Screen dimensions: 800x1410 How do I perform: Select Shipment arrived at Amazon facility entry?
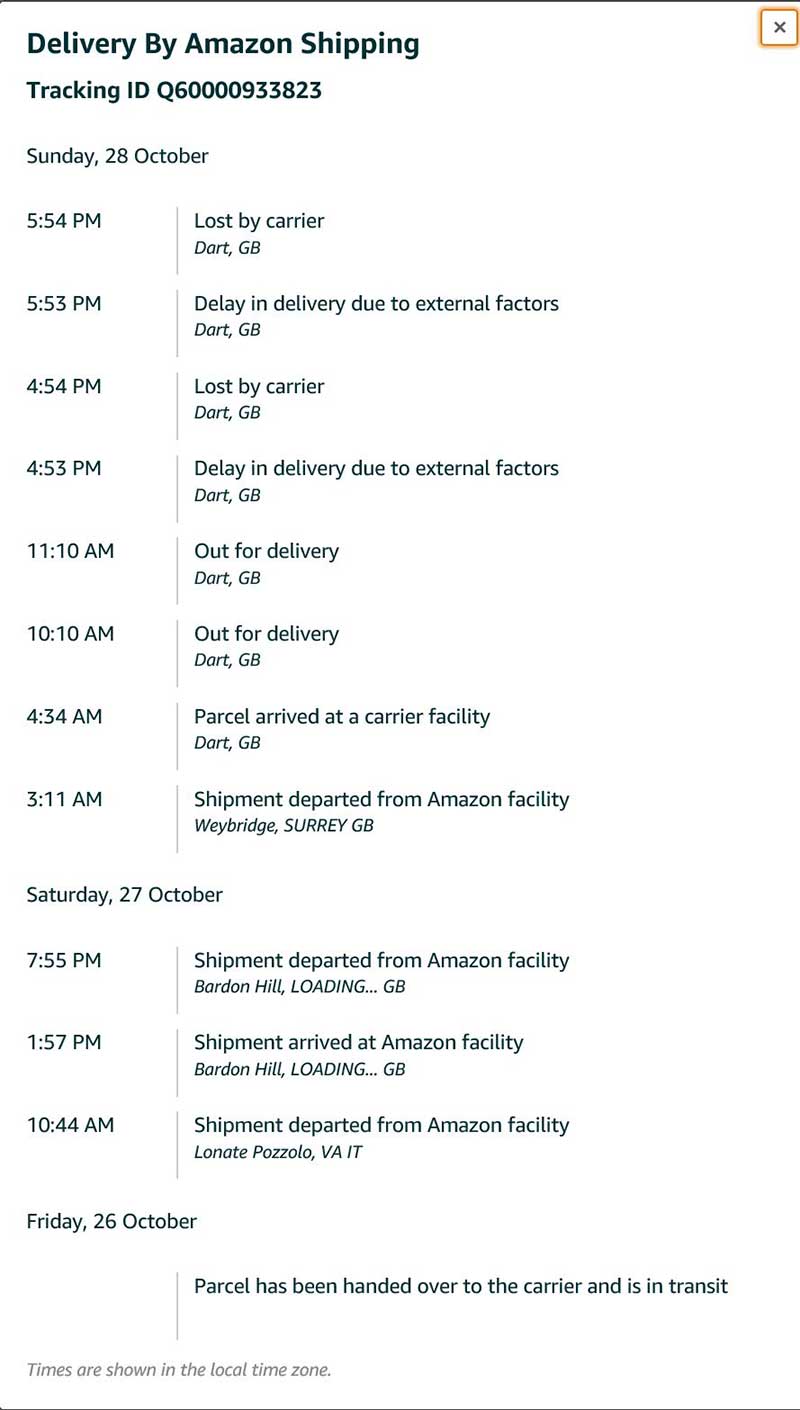(x=358, y=1043)
